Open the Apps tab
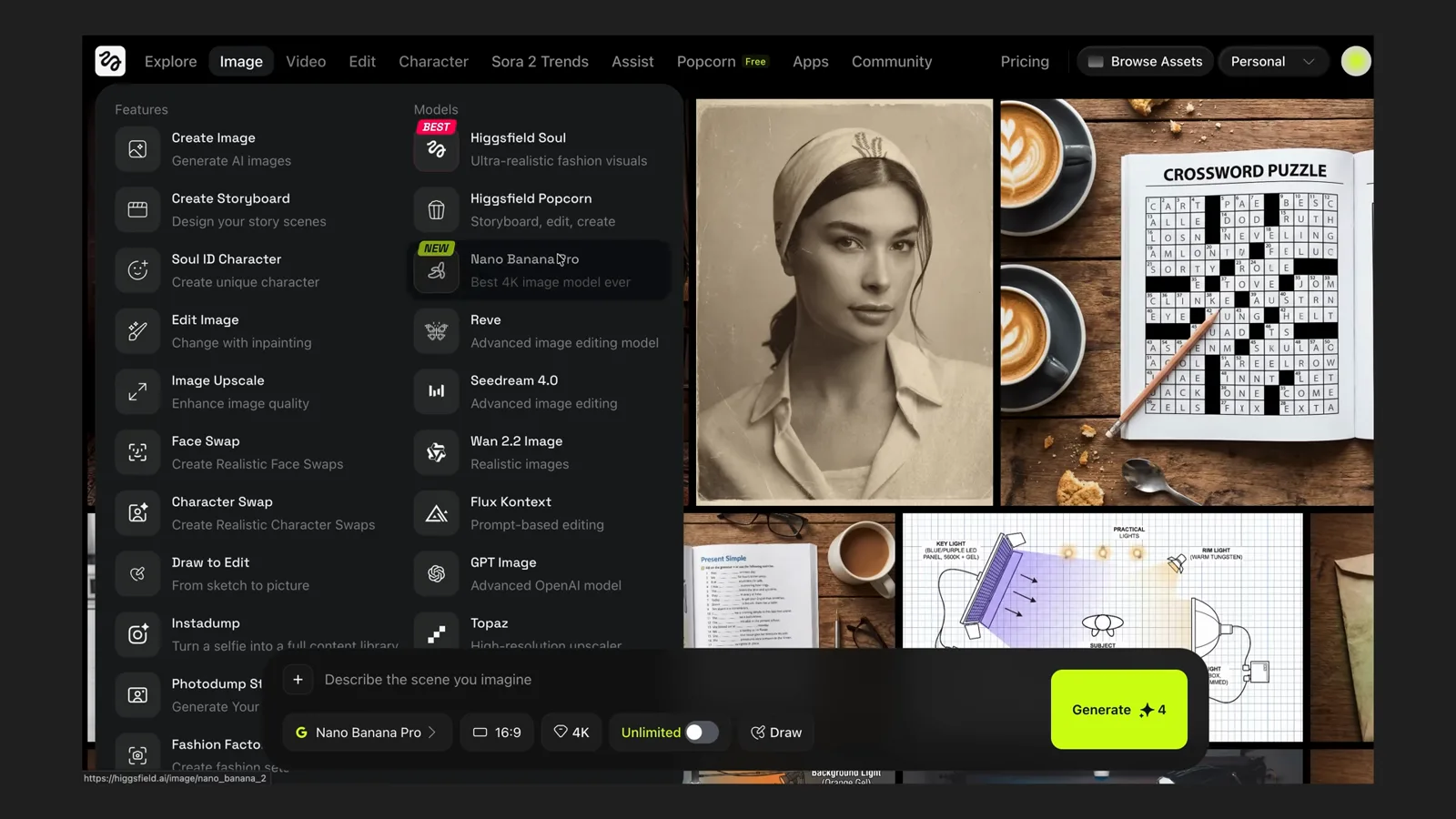This screenshot has width=1456, height=819. (810, 61)
